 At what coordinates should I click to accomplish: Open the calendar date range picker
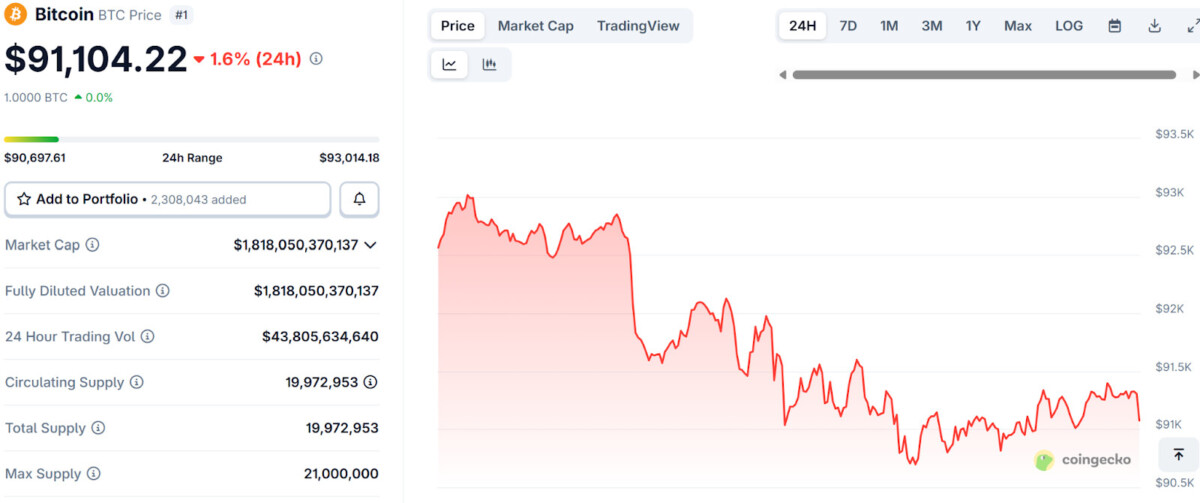(x=1115, y=26)
